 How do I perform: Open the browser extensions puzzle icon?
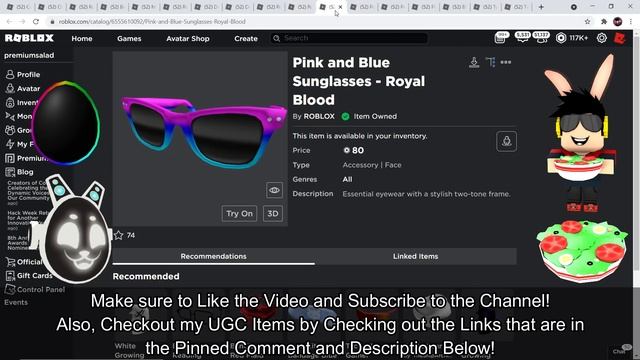pos(604,22)
